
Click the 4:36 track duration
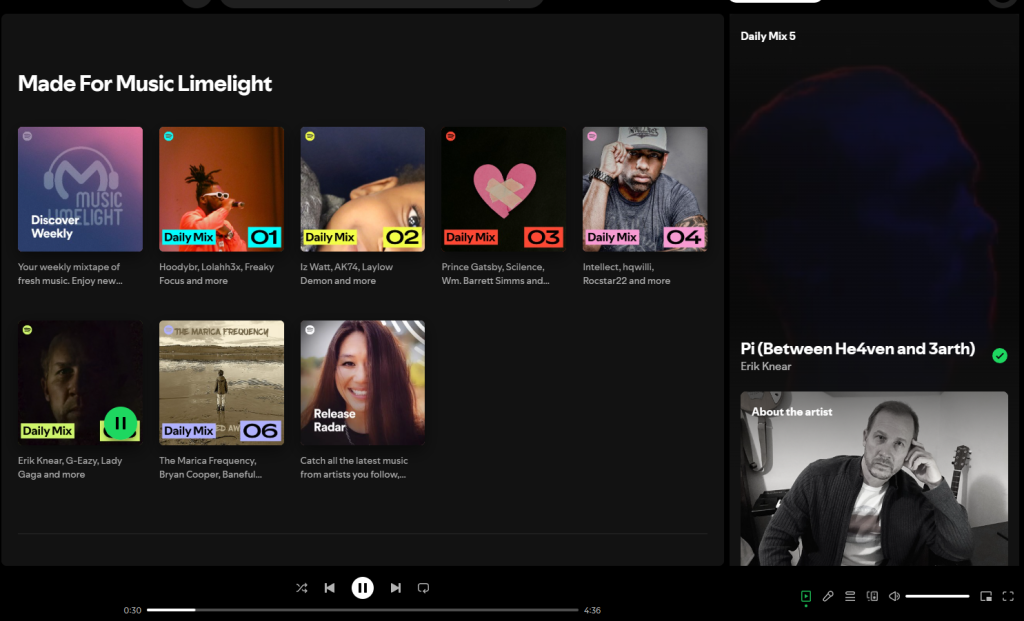coord(592,611)
